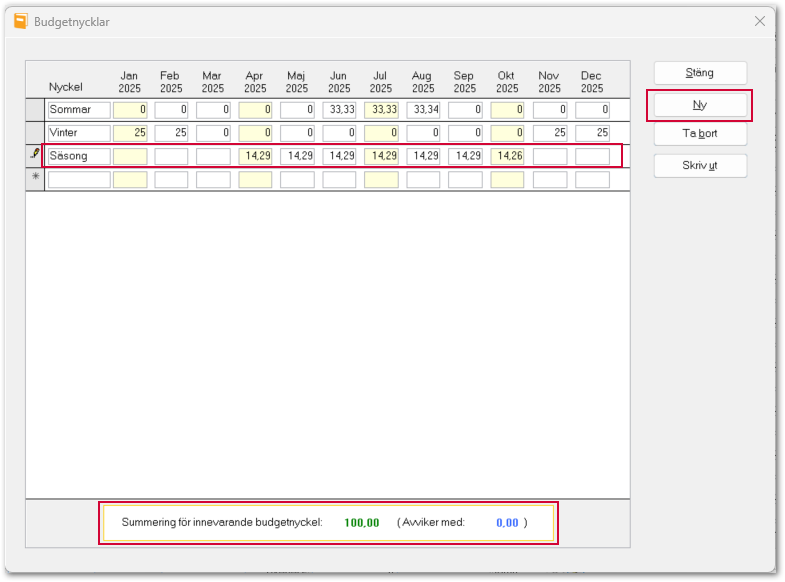Click Sommar Jun 2025 value 33,33

[x=339, y=110]
